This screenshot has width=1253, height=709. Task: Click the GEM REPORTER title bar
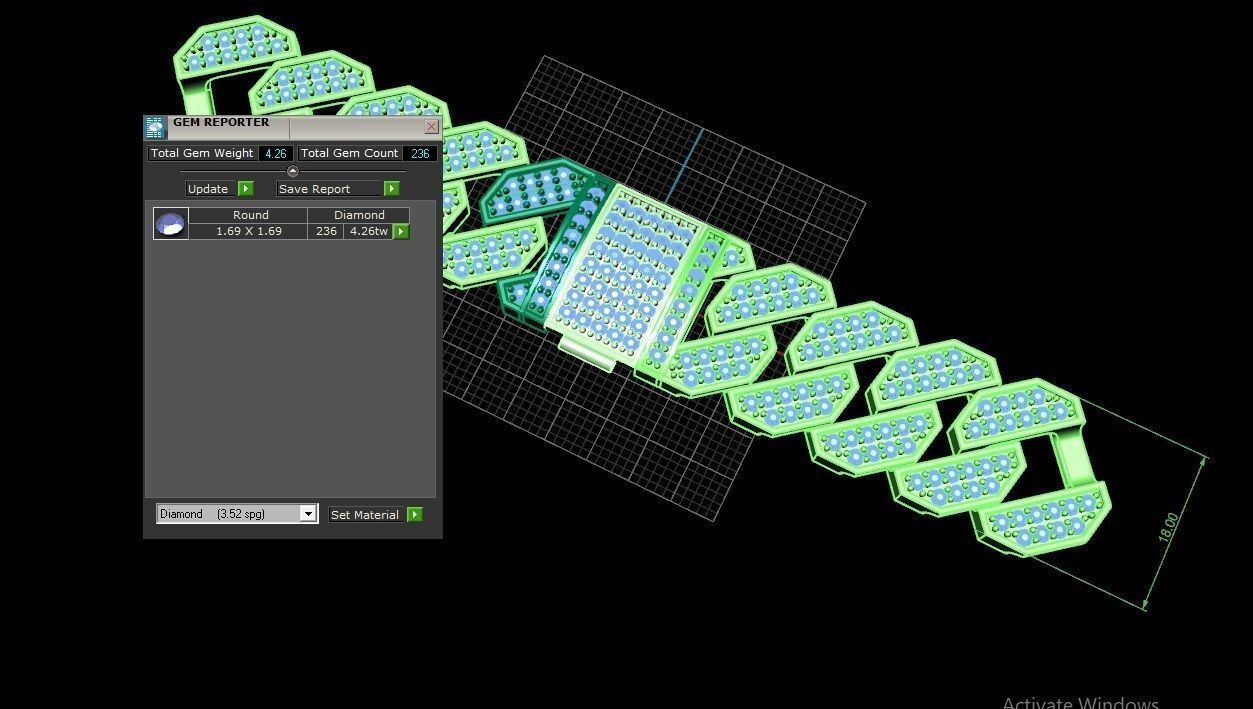[x=295, y=126]
